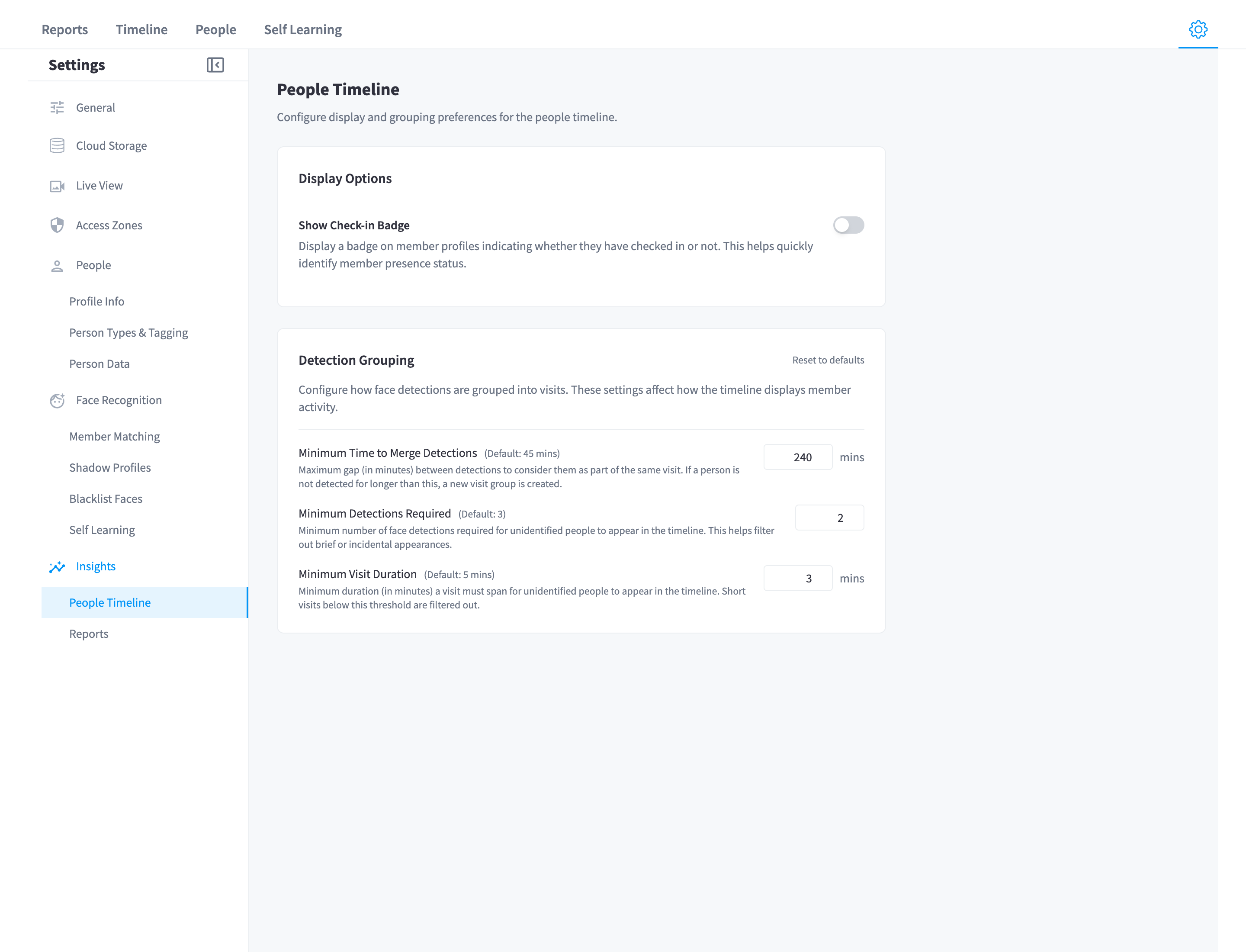Viewport: 1246px width, 952px height.
Task: Select the Insights settings section label
Action: (x=96, y=566)
